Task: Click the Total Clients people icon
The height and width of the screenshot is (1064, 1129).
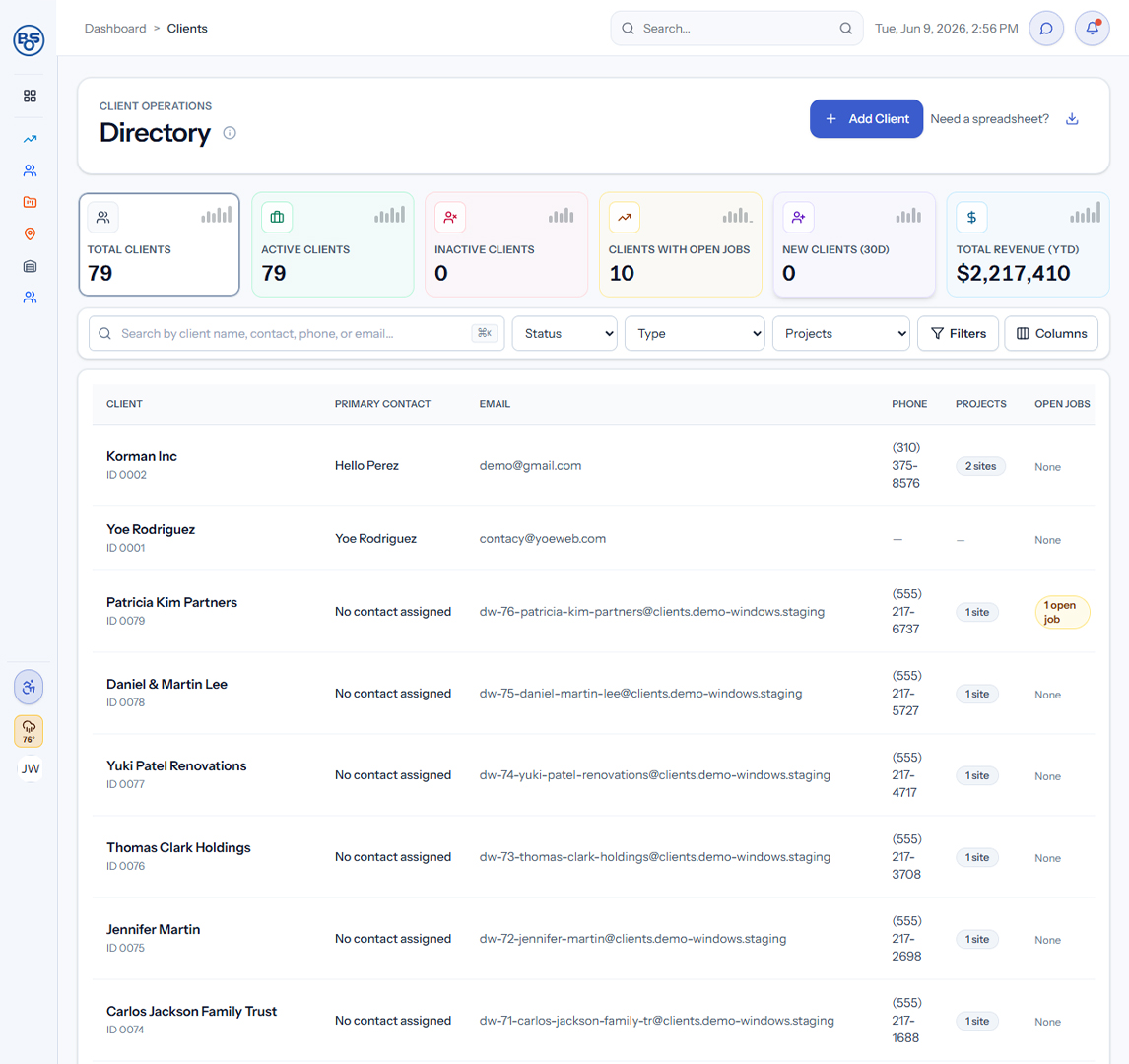Action: (x=103, y=217)
